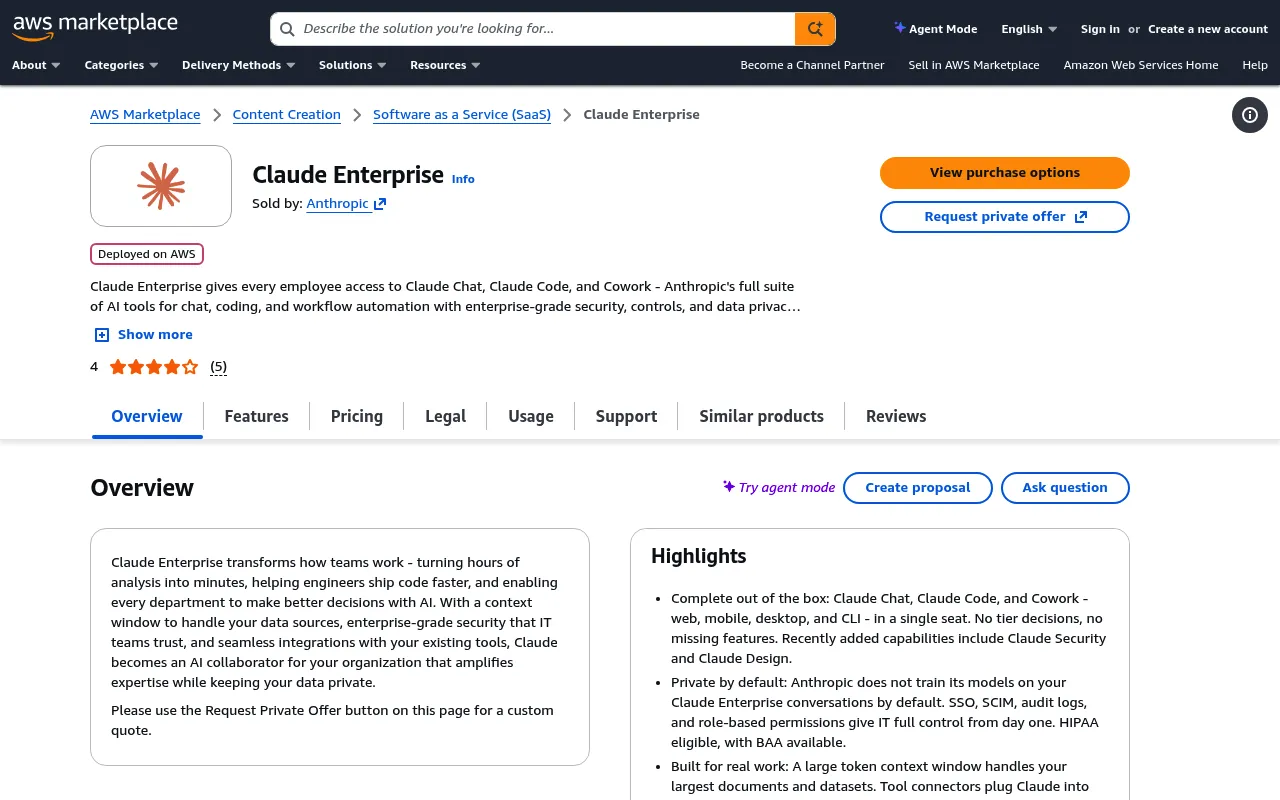
Task: Click the star rating icons
Action: tap(154, 367)
